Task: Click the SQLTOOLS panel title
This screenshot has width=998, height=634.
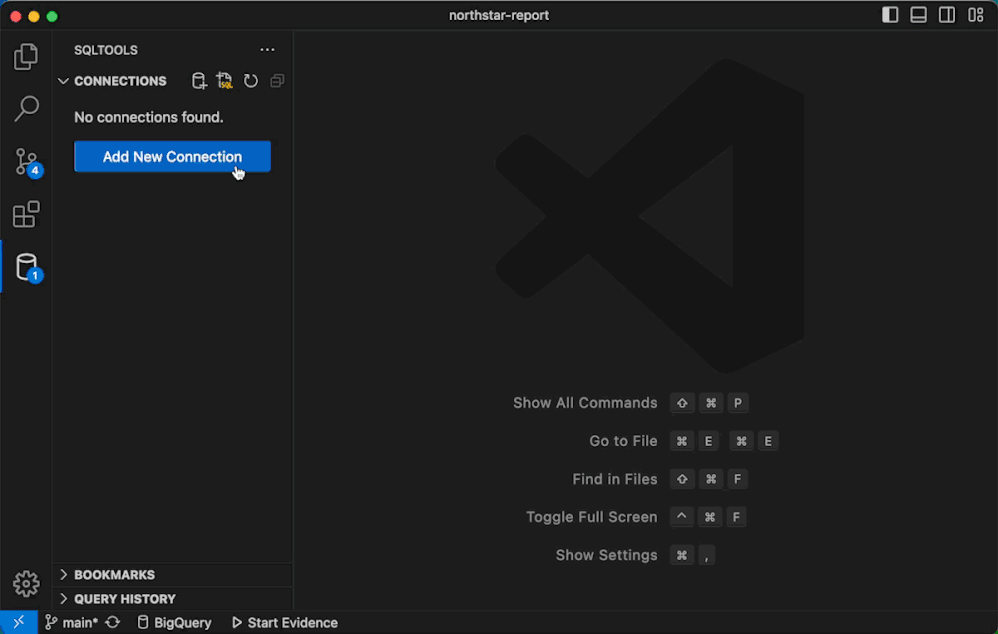Action: [x=106, y=50]
